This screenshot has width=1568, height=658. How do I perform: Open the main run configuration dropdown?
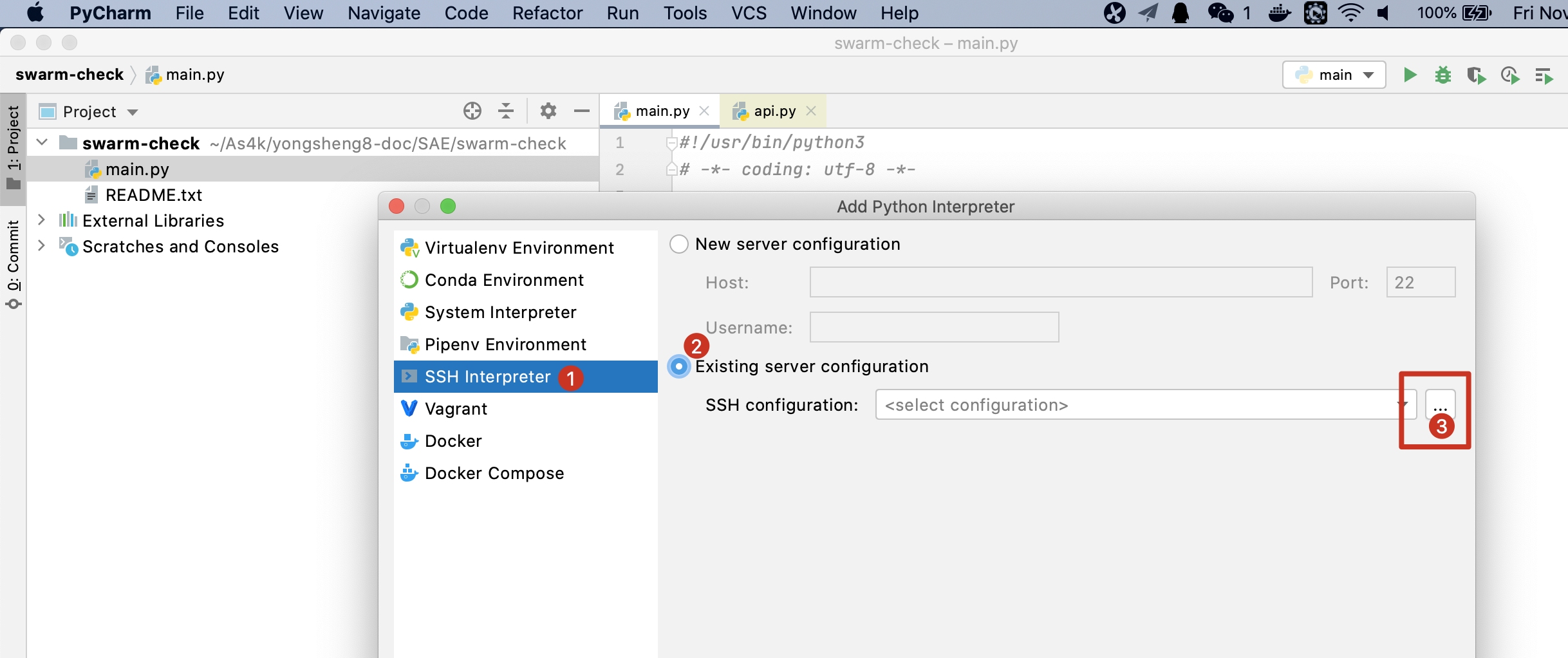[1334, 75]
